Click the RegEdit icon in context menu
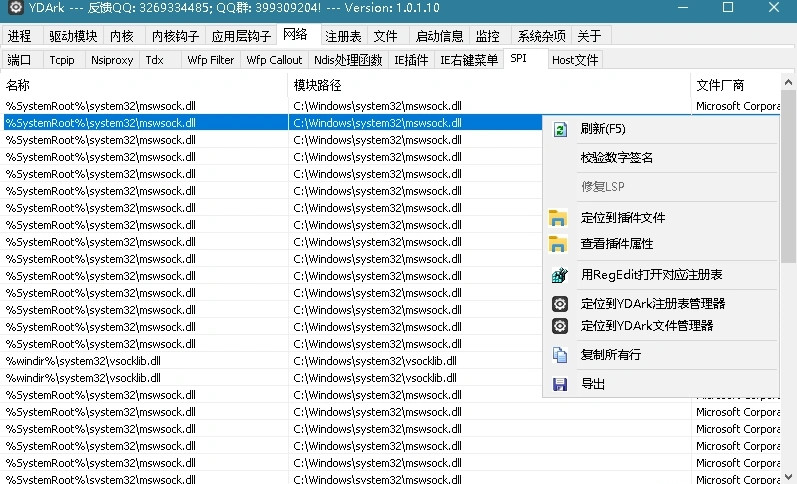 click(x=560, y=275)
